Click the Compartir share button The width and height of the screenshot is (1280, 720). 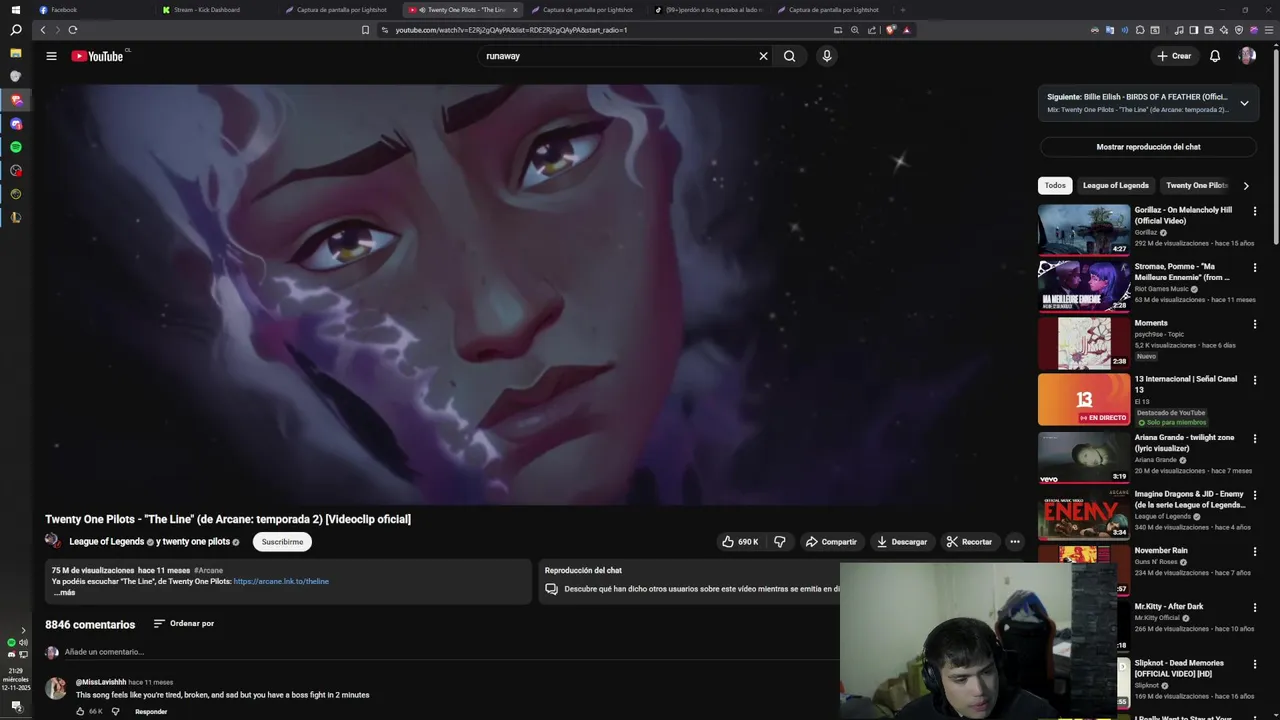(831, 542)
